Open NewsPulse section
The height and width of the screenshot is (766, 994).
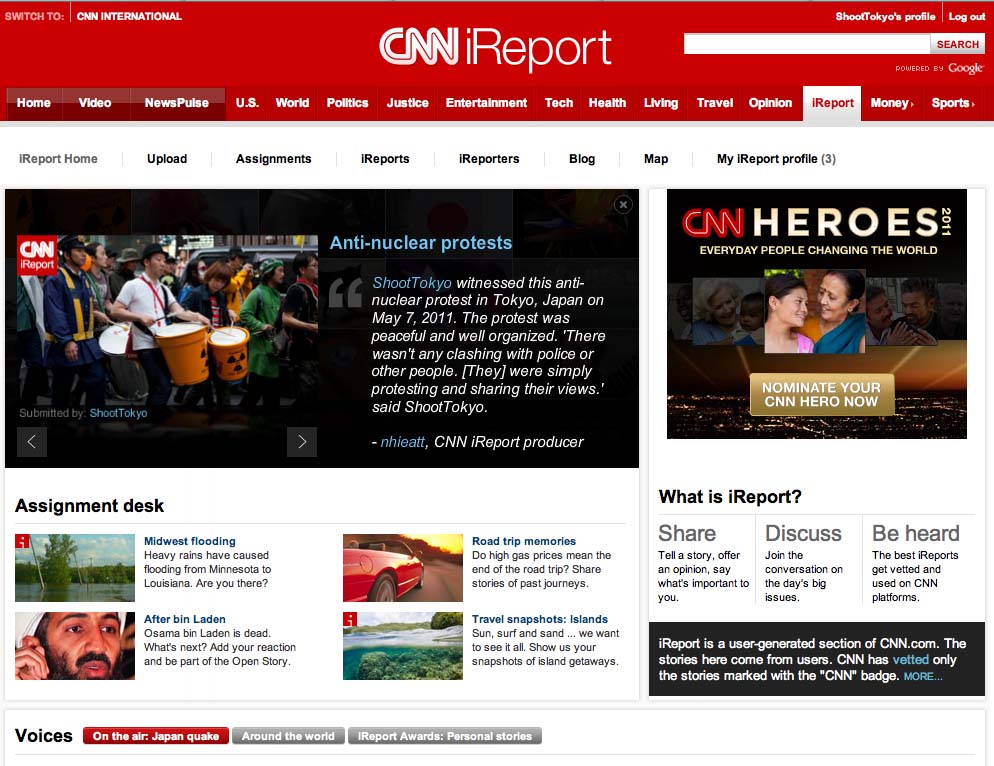tap(177, 103)
